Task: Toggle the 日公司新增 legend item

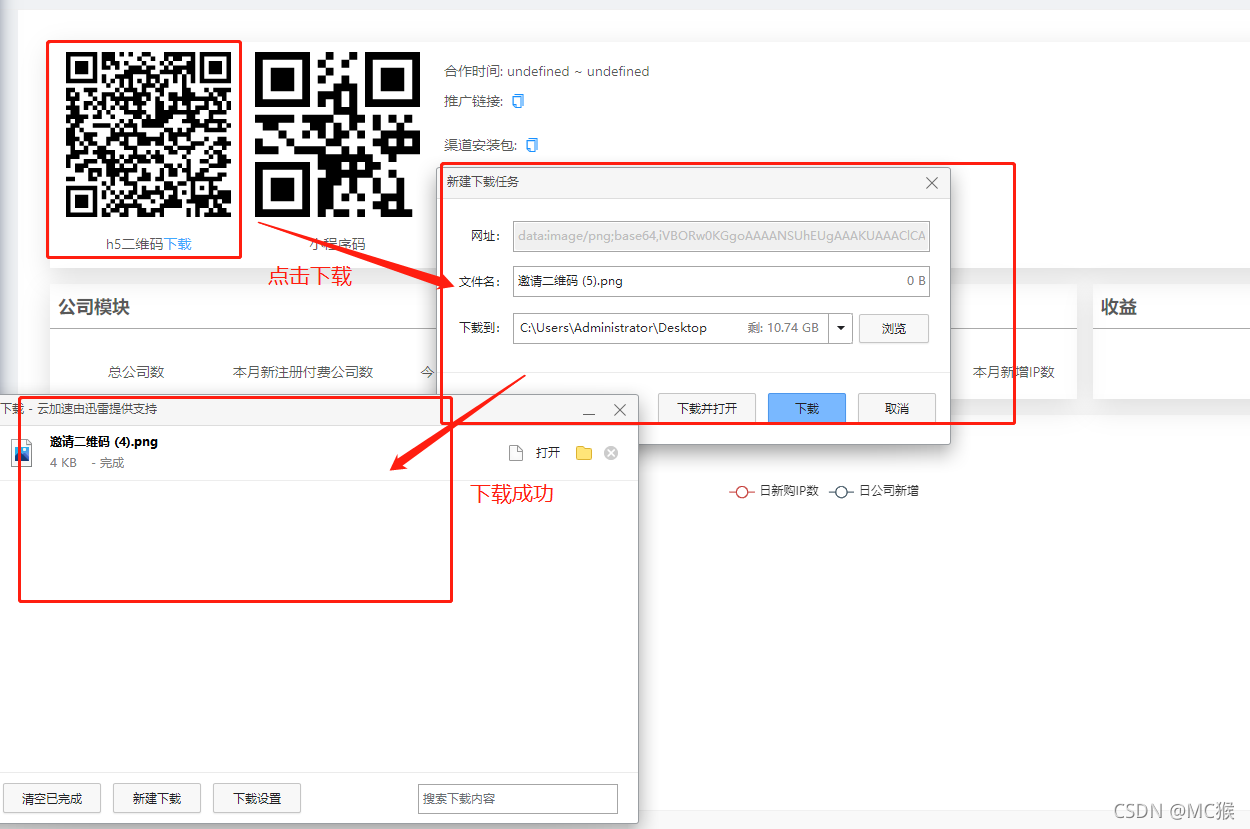Action: [873, 491]
